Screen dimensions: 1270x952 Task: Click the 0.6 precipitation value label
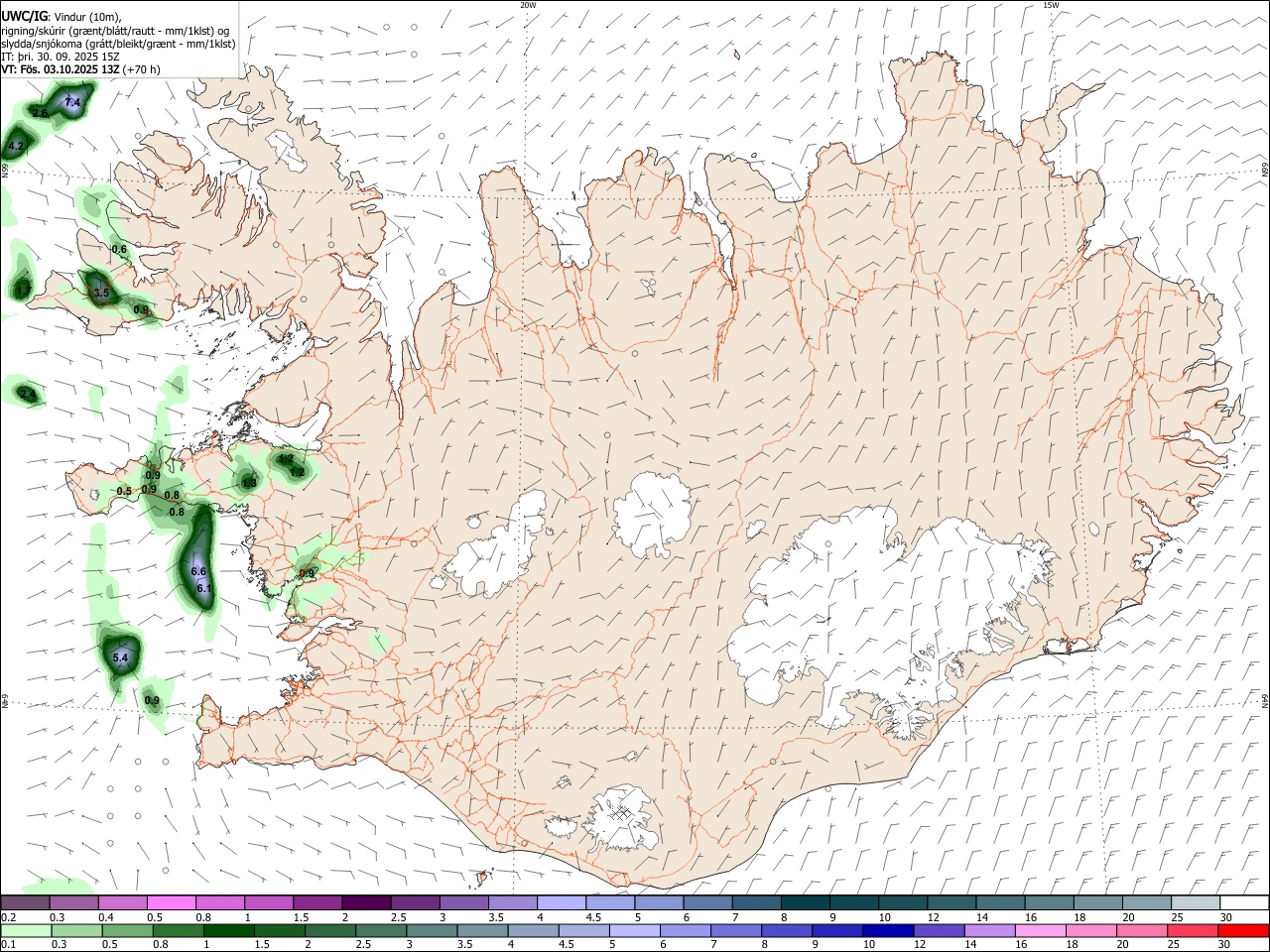(119, 249)
